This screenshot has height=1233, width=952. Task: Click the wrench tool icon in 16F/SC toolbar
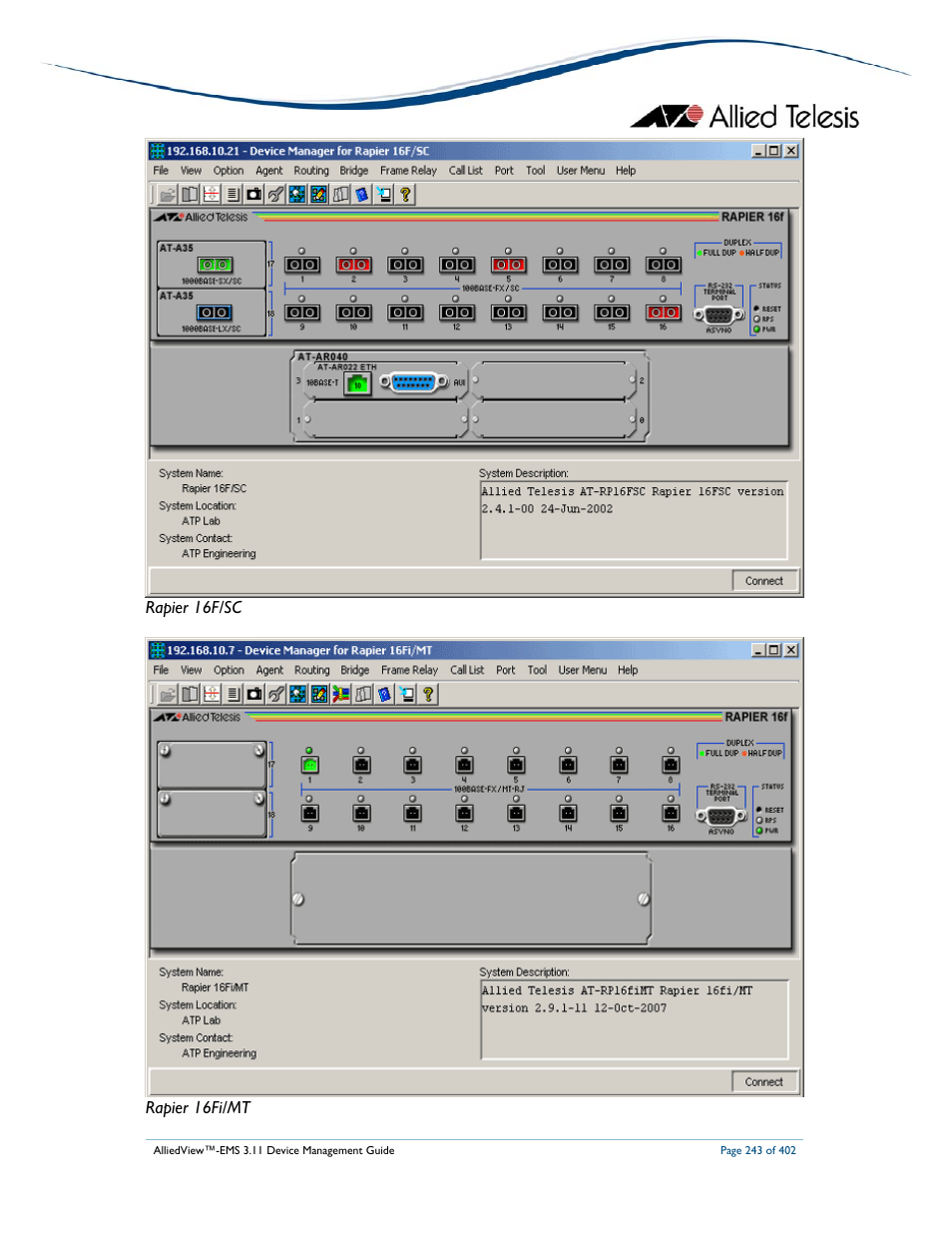click(x=275, y=195)
